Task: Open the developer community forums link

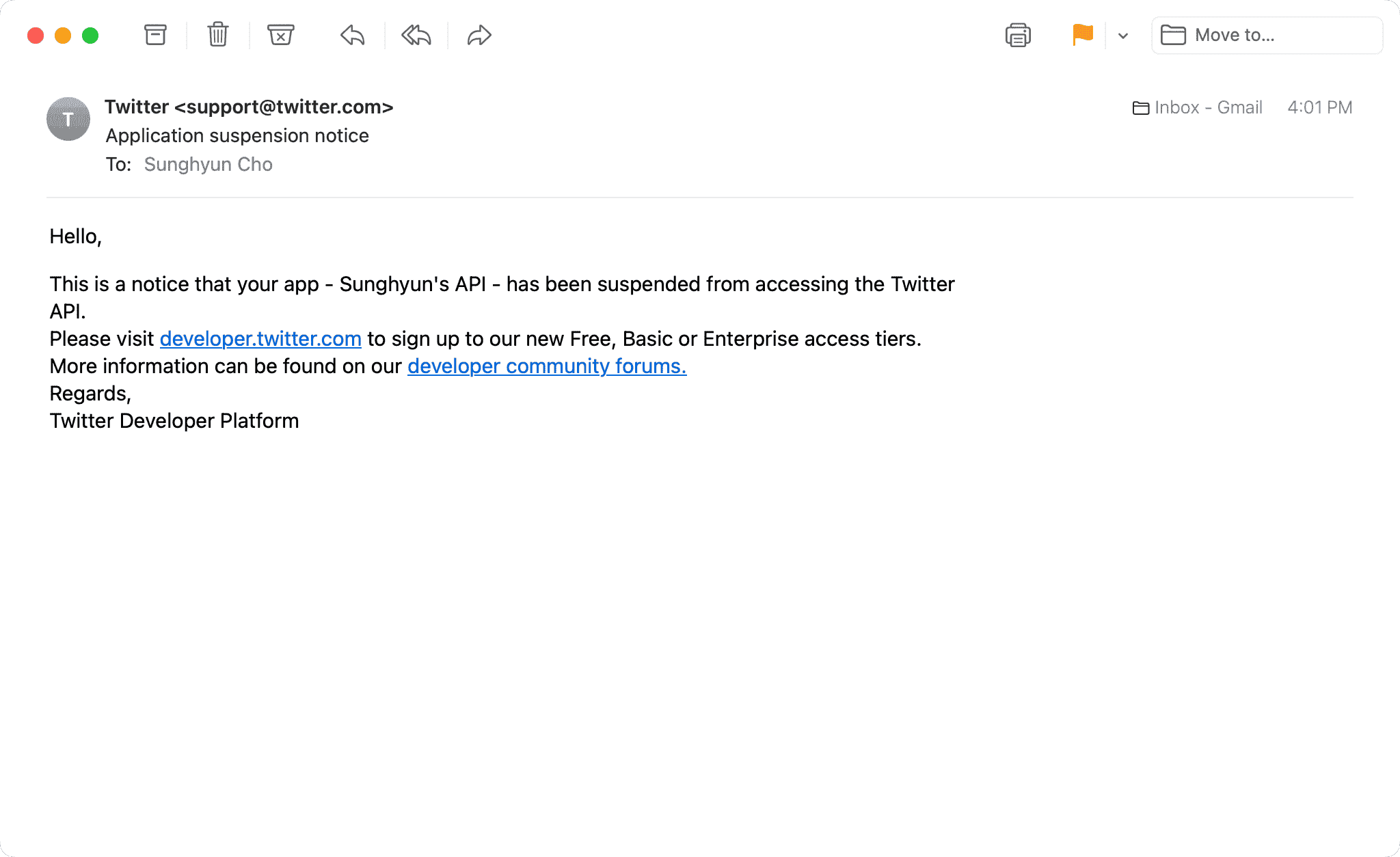Action: [547, 366]
